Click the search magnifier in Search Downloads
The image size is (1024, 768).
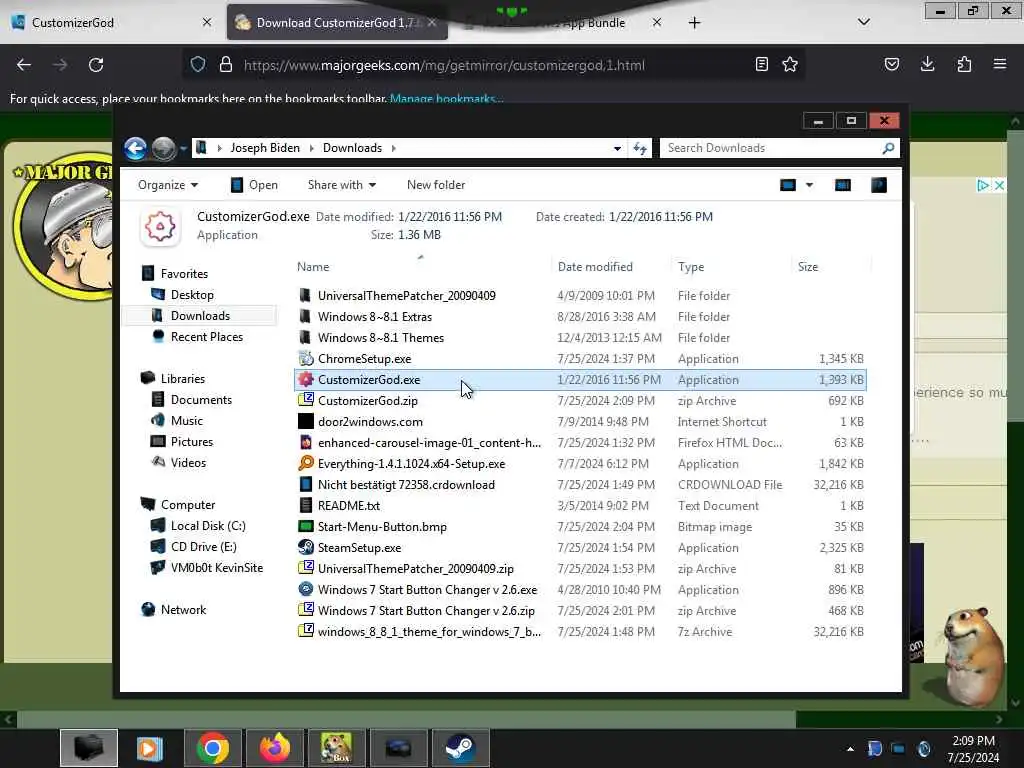(888, 148)
